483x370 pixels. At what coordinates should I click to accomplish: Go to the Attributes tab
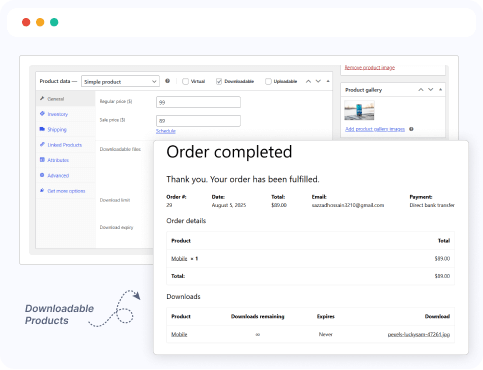(65, 160)
